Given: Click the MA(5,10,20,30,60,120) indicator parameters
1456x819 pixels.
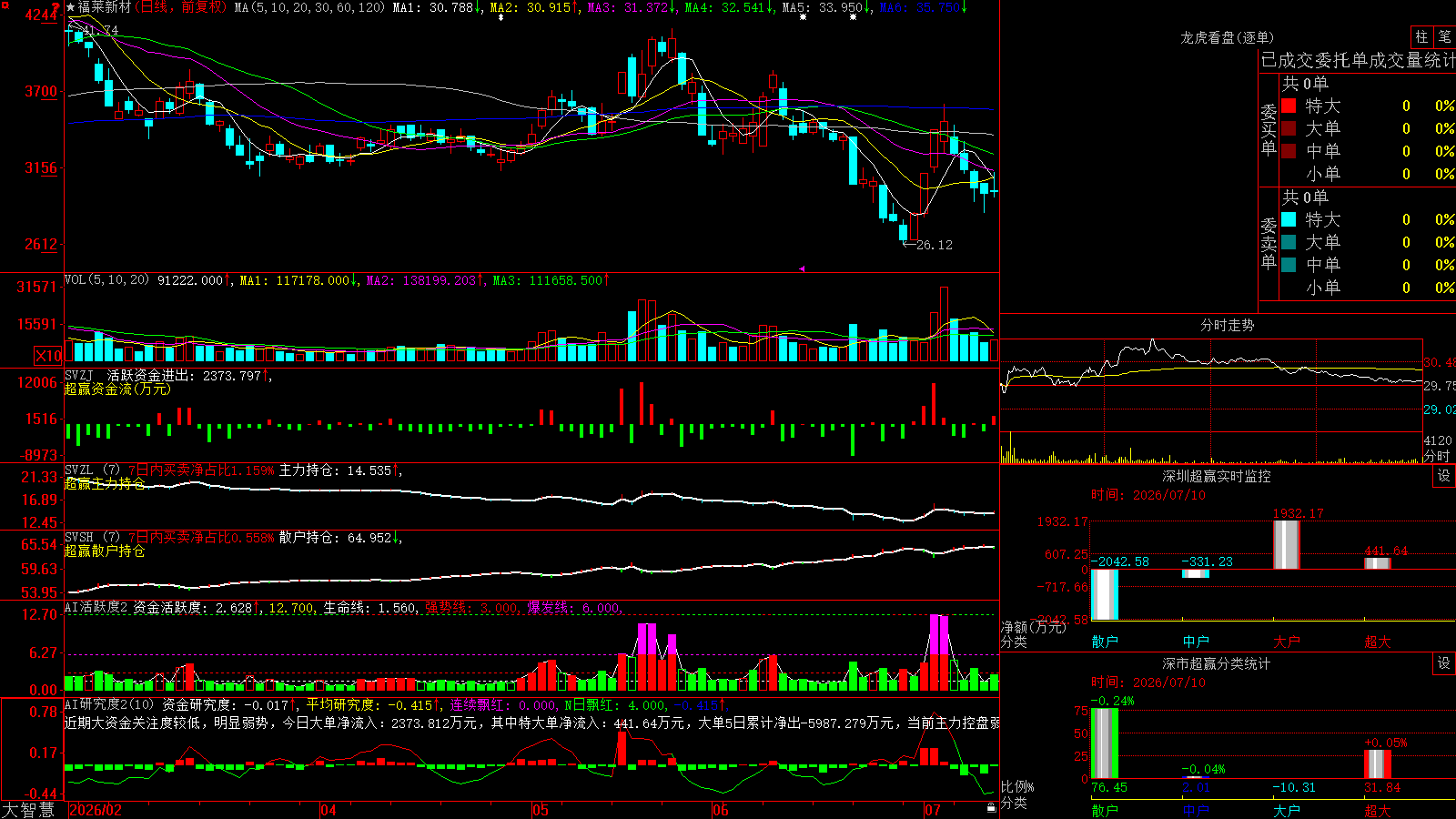Looking at the screenshot, I should [x=310, y=7].
